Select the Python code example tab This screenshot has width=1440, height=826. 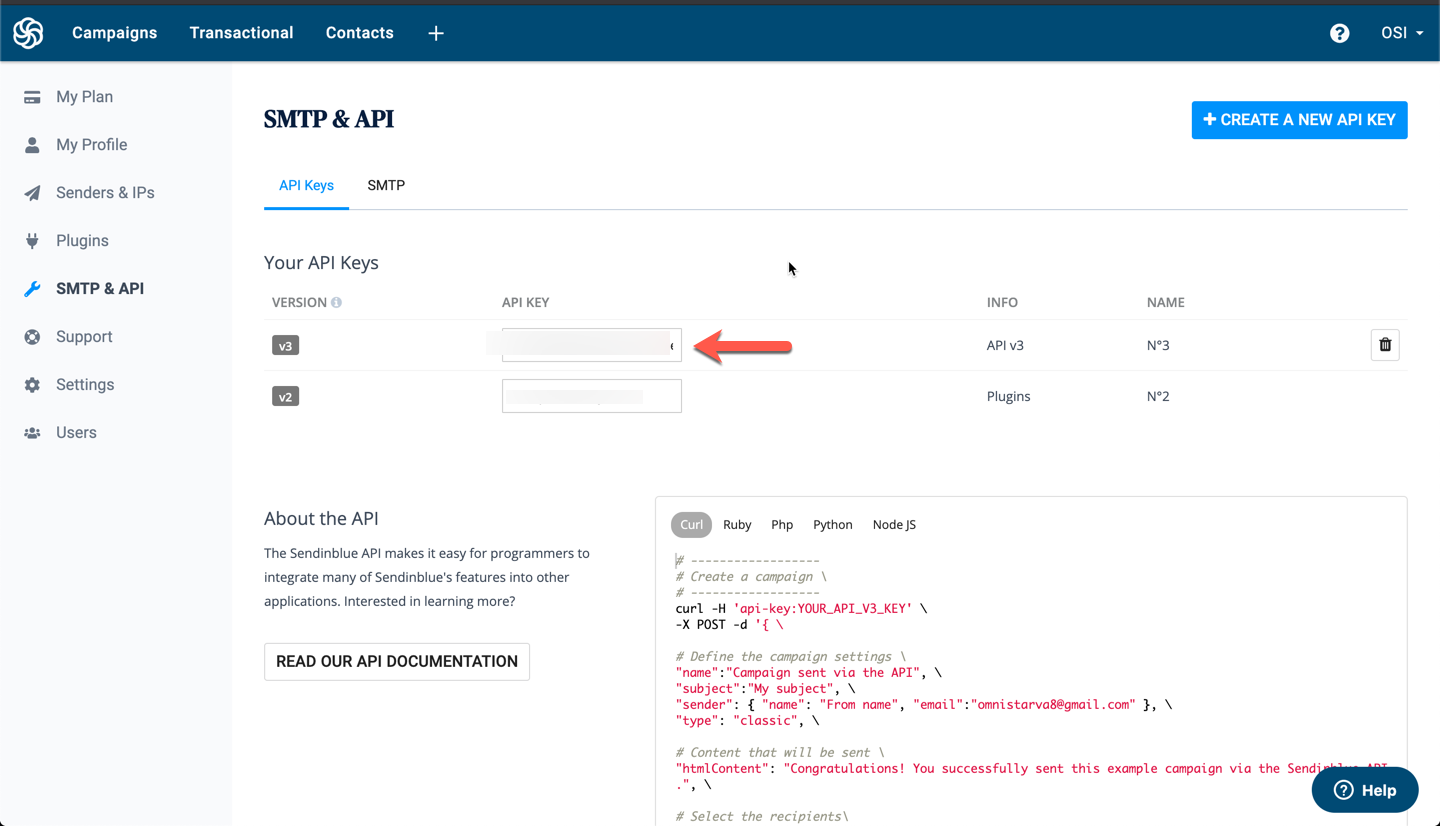point(832,525)
